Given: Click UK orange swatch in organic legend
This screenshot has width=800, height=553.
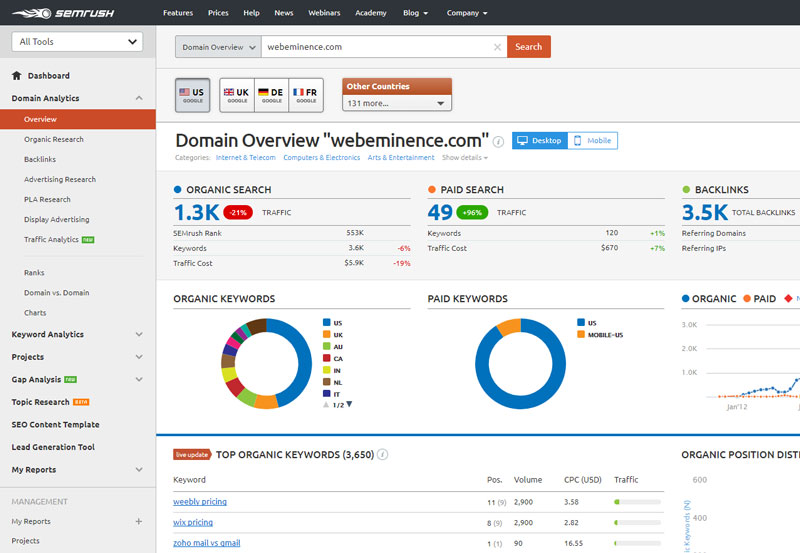Looking at the screenshot, I should [327, 334].
